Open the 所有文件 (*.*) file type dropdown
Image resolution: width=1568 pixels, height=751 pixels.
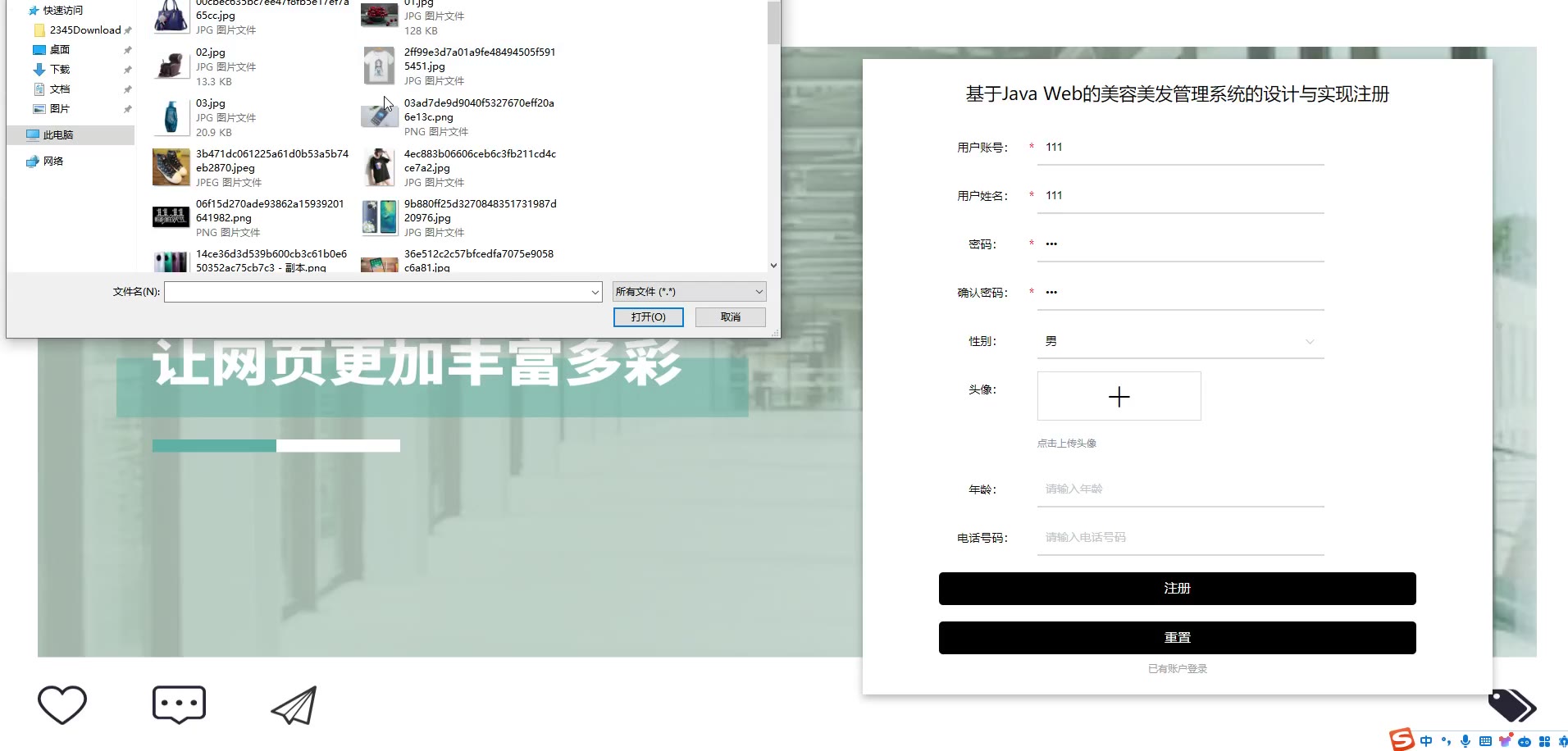[690, 292]
